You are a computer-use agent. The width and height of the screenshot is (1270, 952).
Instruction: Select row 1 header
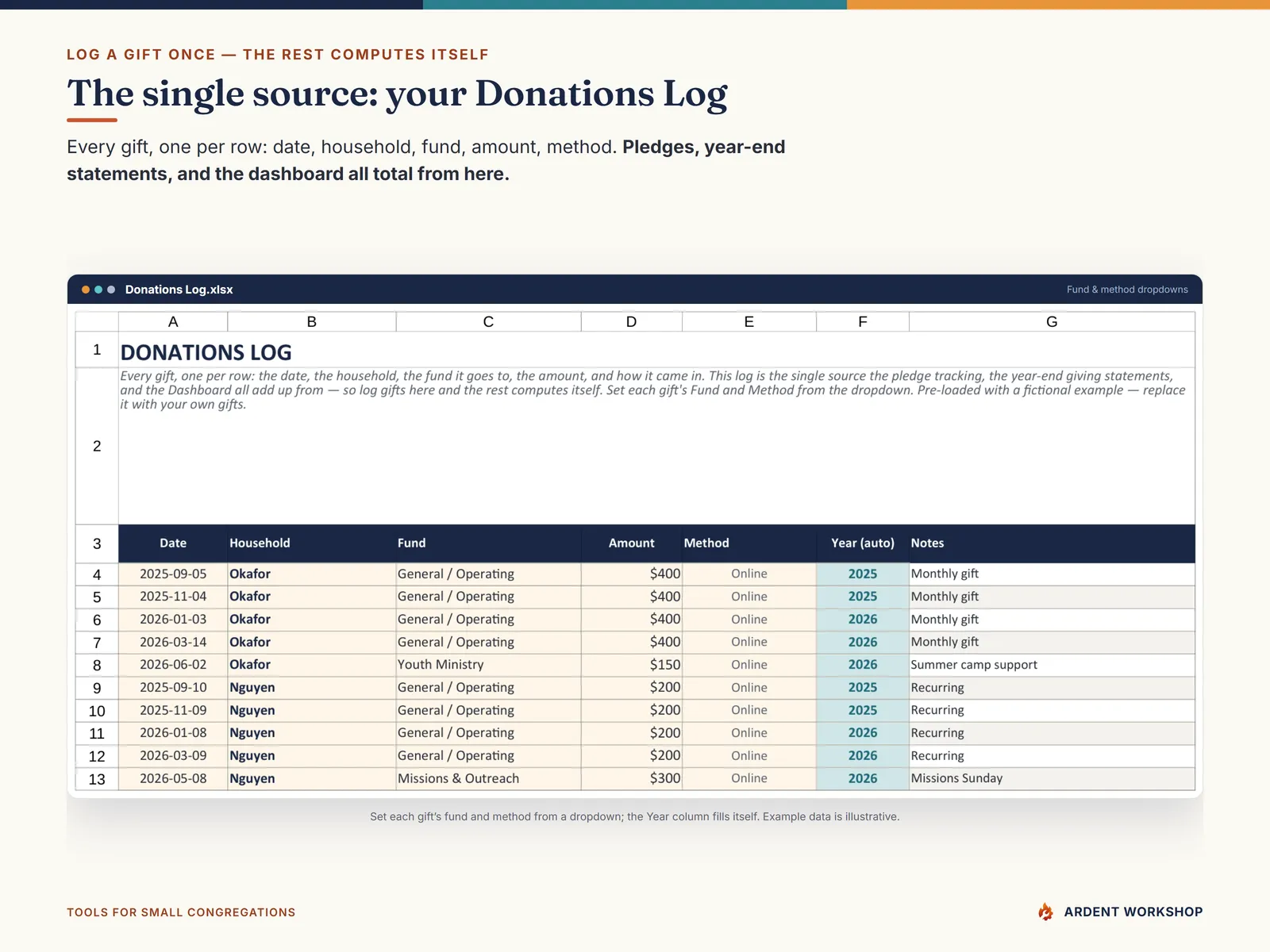(97, 350)
